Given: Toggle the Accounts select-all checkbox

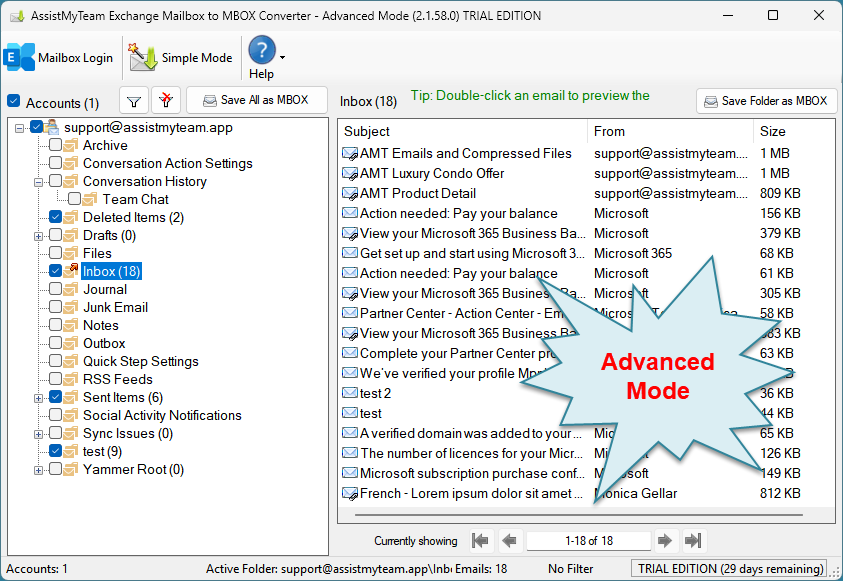Looking at the screenshot, I should [x=14, y=102].
